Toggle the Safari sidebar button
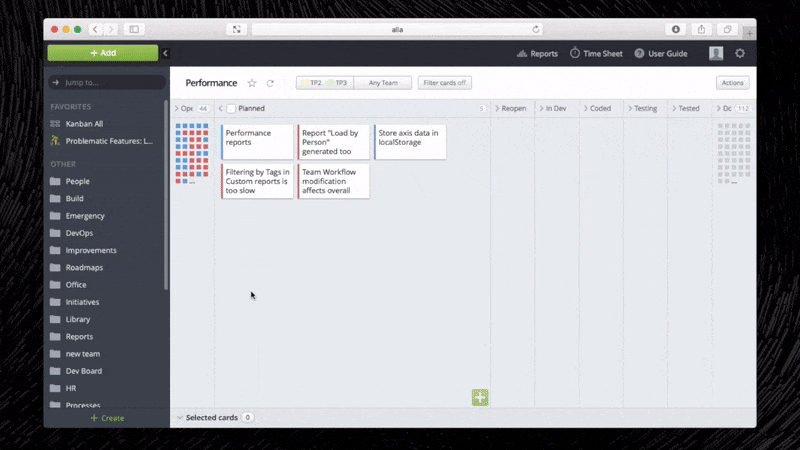This screenshot has width=800, height=450. [134, 30]
